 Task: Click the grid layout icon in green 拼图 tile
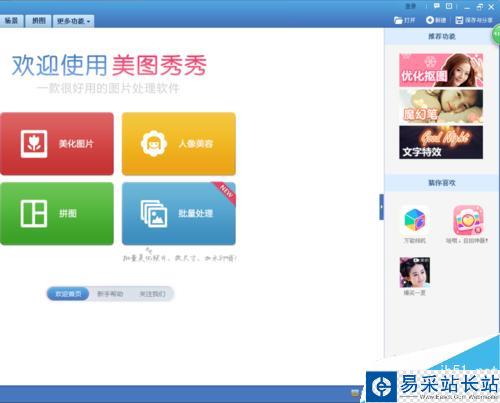[x=34, y=214]
